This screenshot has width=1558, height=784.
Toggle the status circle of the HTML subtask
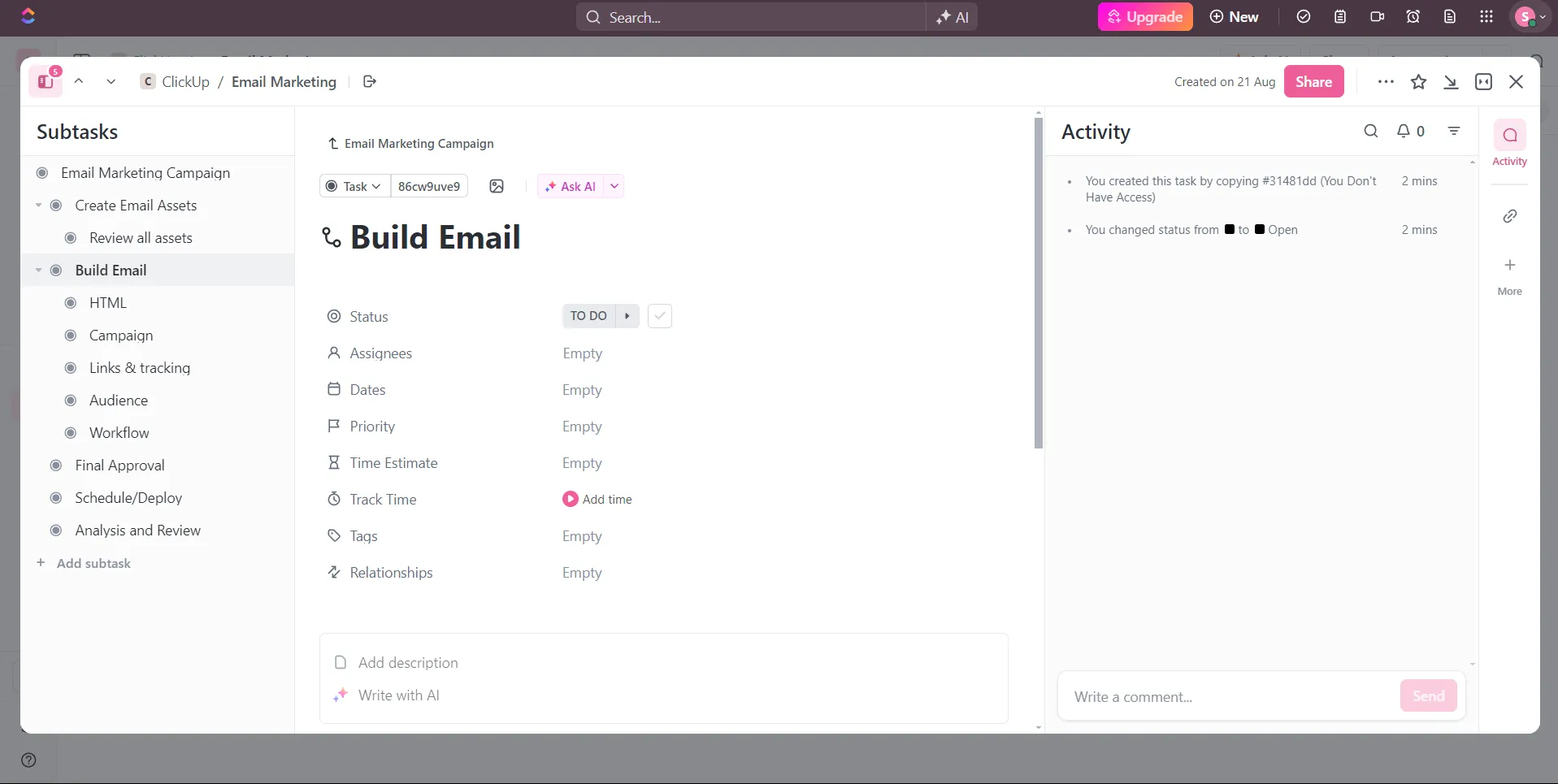pos(71,303)
